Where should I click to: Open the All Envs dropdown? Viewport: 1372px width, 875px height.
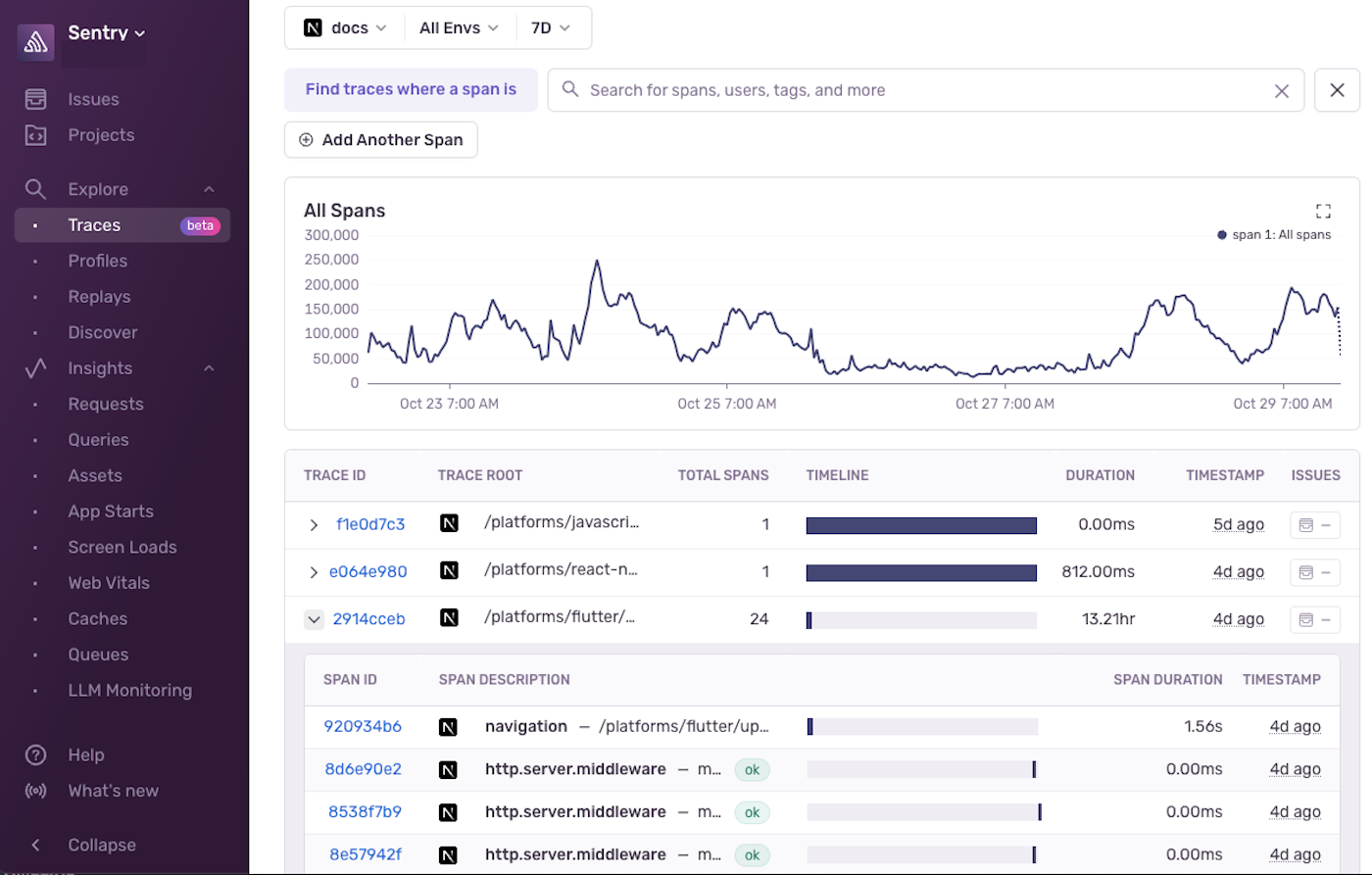pos(459,28)
